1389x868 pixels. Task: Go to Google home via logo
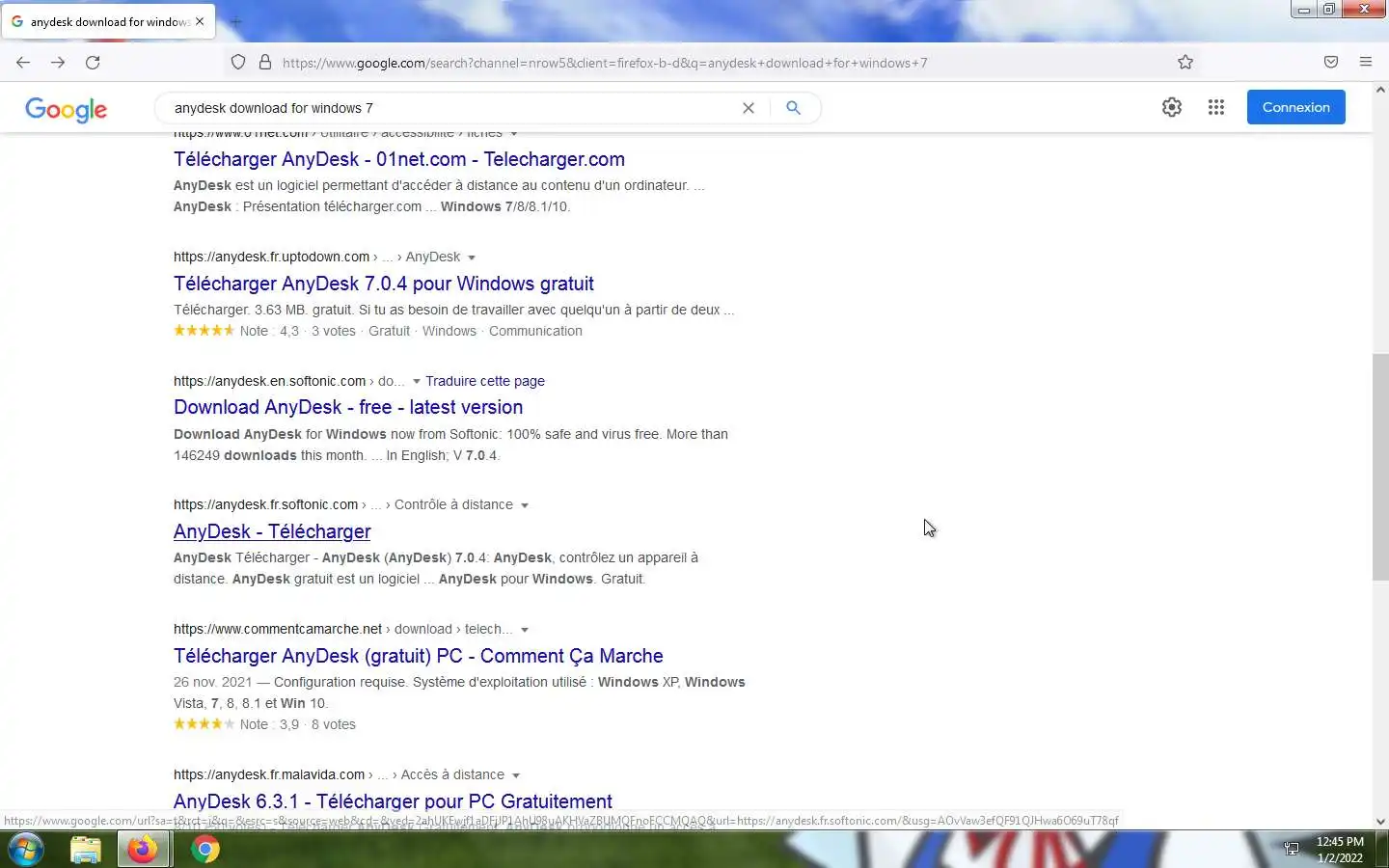point(67,109)
